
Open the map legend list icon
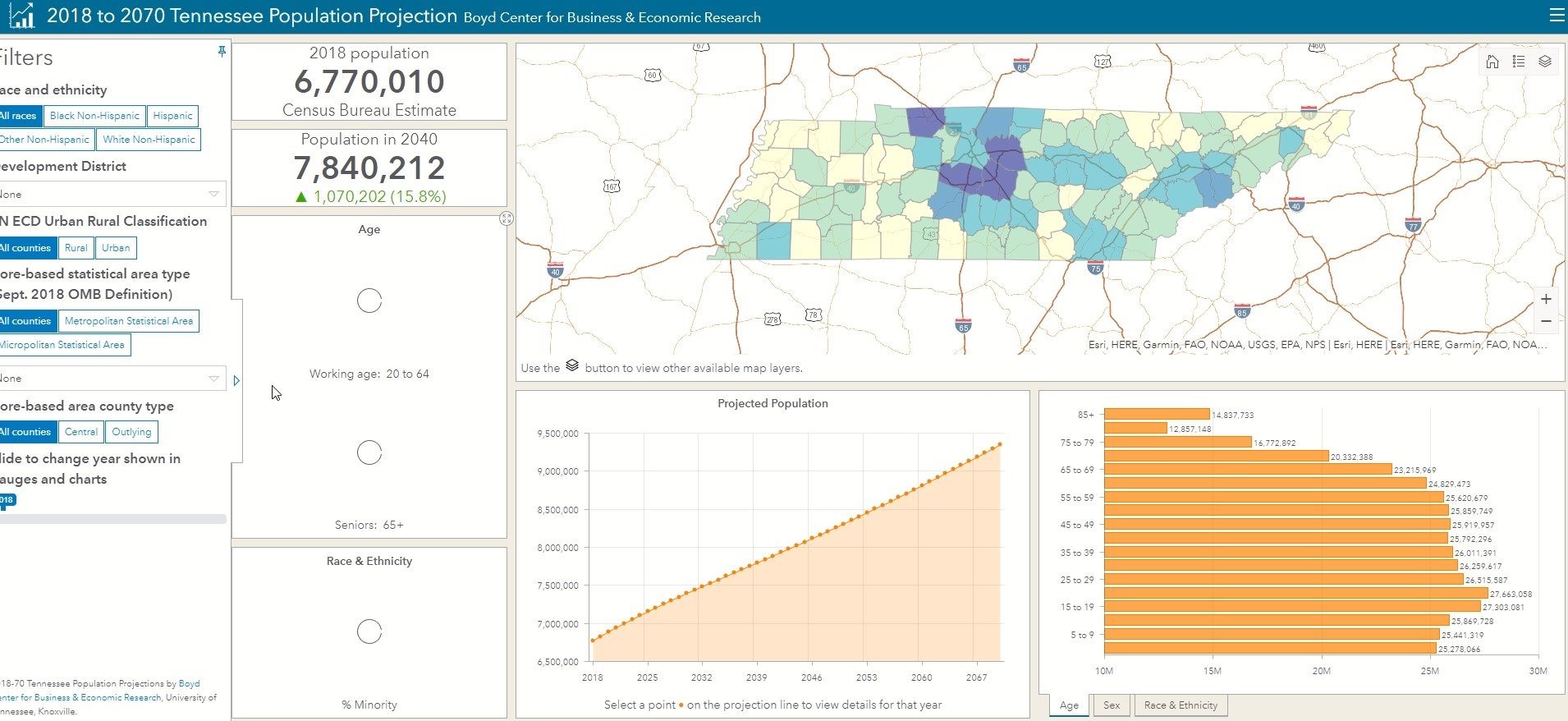pyautogui.click(x=1519, y=62)
